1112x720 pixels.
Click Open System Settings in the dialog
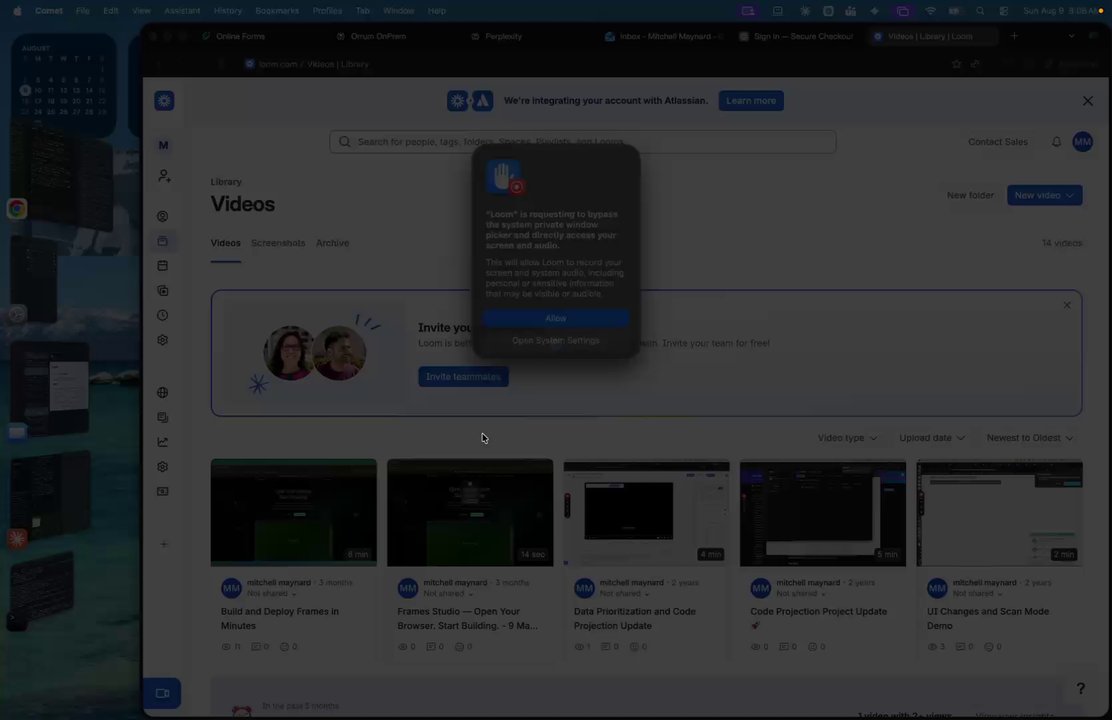[x=556, y=340]
